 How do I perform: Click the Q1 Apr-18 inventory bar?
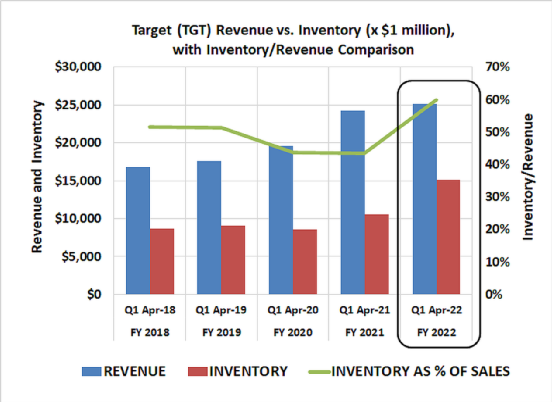[x=162, y=261]
